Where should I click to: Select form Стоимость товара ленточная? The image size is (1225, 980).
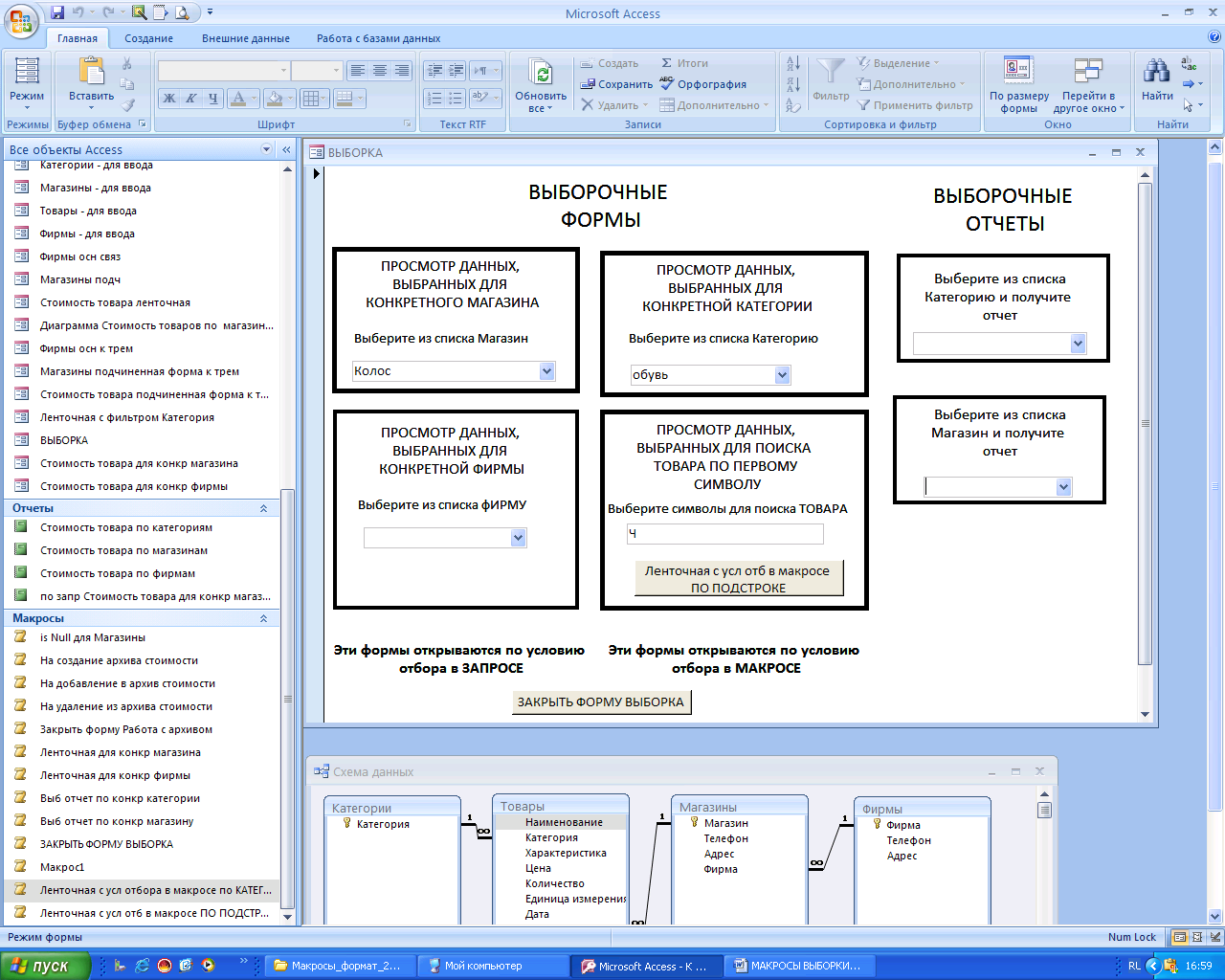115,302
